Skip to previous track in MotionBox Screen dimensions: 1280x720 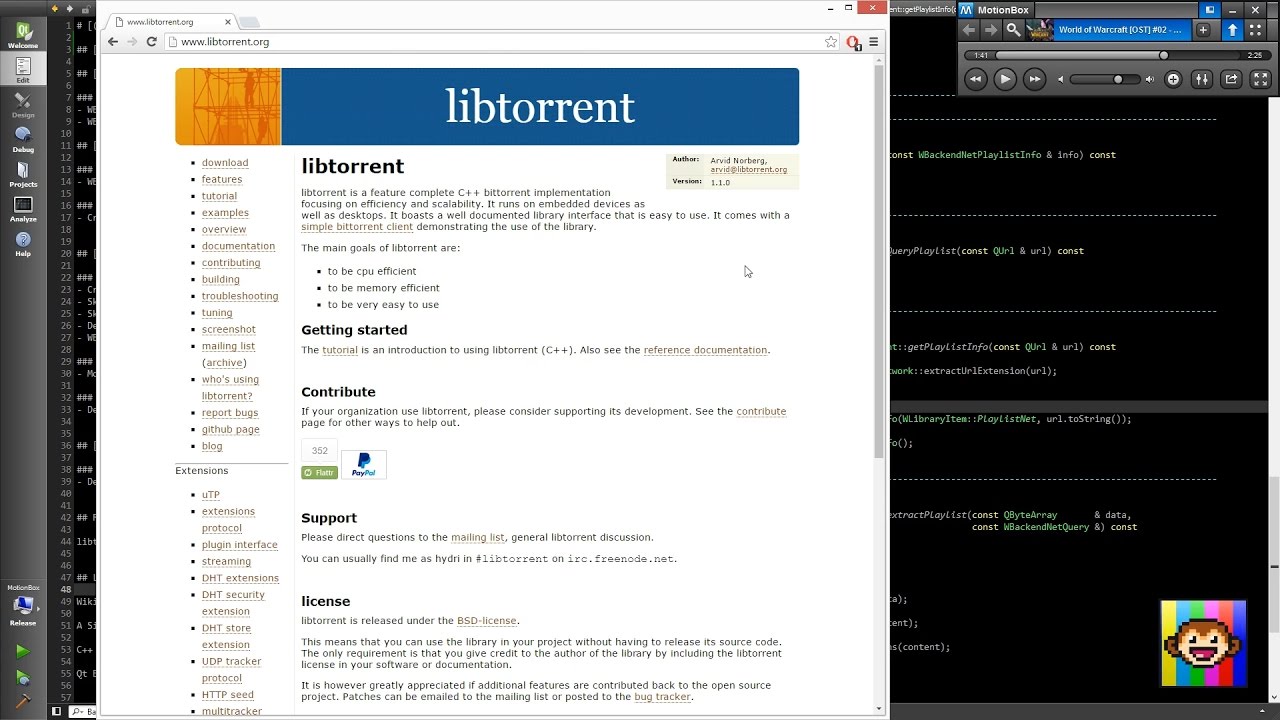(976, 79)
